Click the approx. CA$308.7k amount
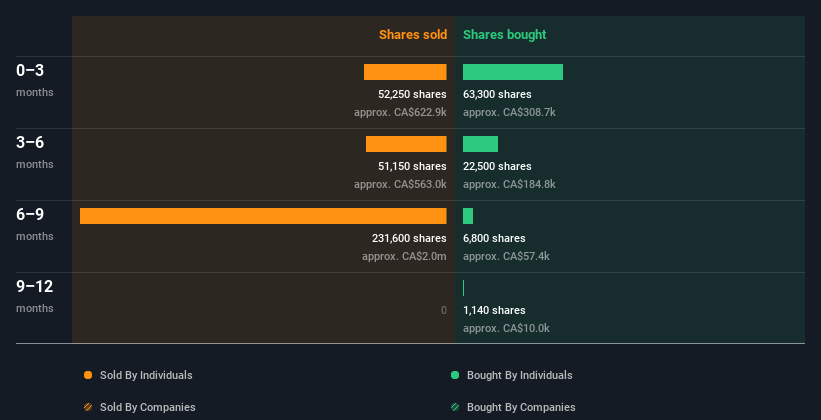The height and width of the screenshot is (420, 821). [509, 112]
